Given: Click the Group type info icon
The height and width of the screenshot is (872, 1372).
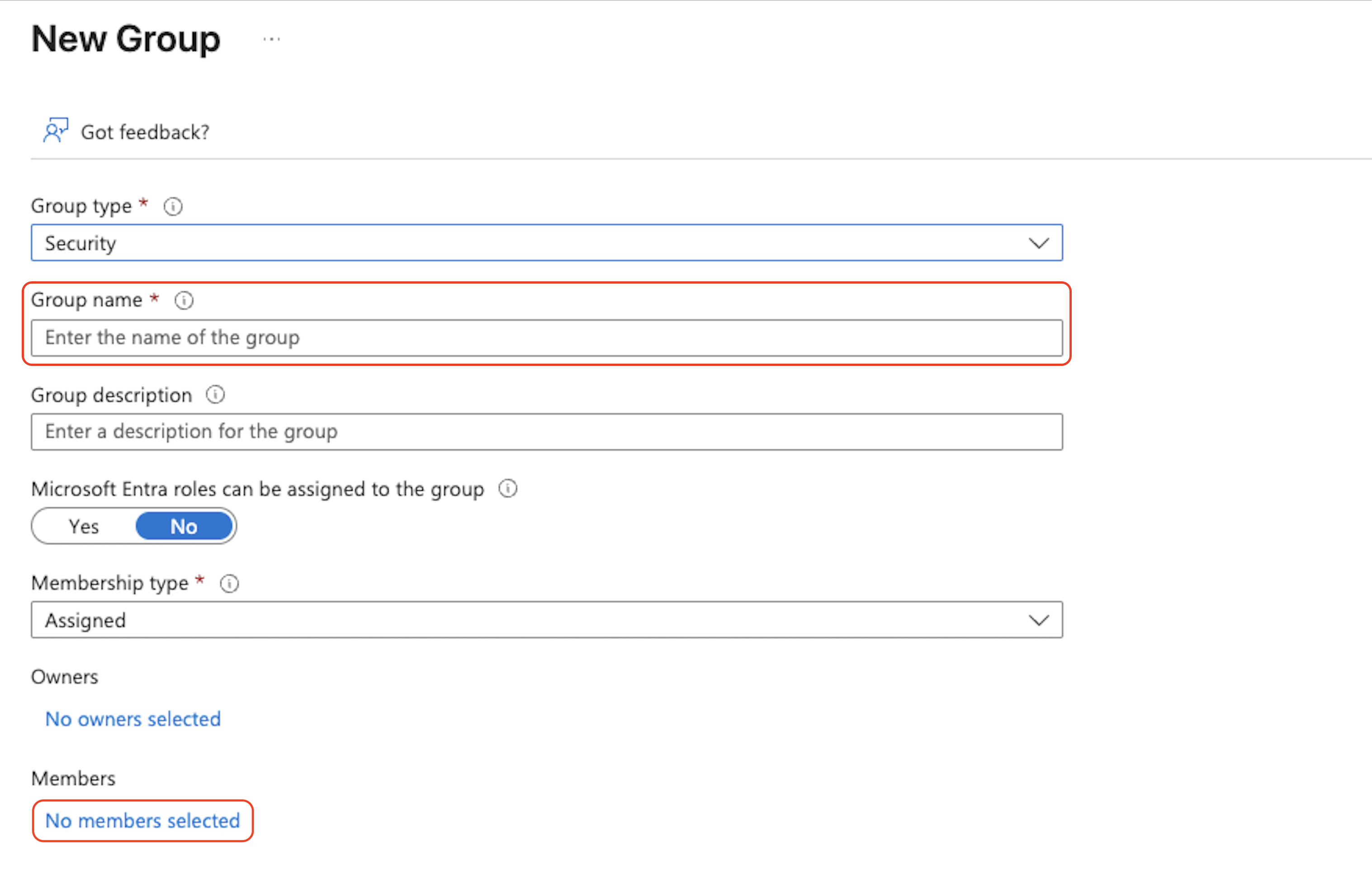Looking at the screenshot, I should 173,206.
